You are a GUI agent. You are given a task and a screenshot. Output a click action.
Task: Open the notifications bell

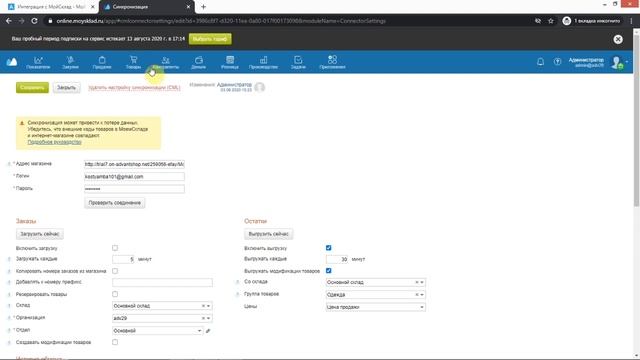540,62
